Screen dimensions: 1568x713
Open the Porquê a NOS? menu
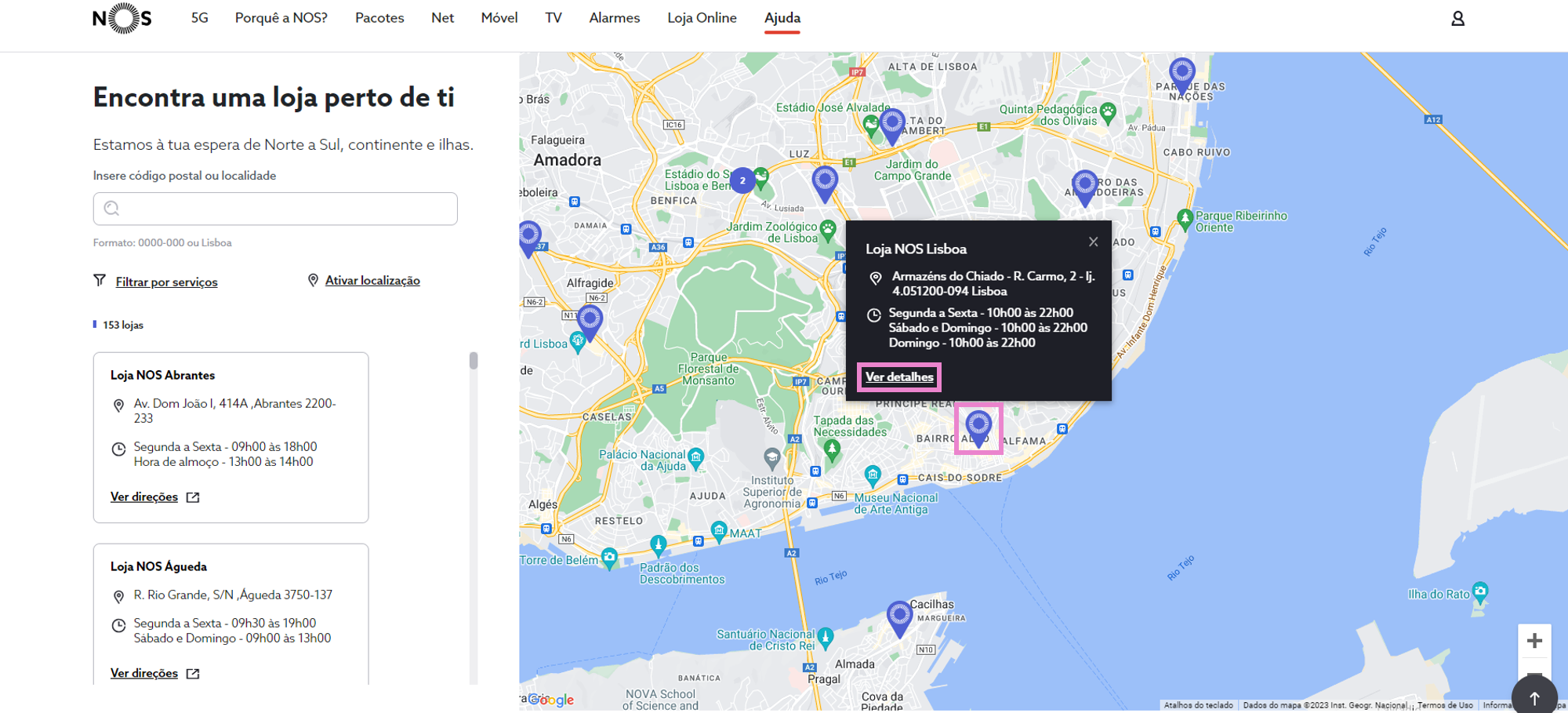(x=281, y=17)
